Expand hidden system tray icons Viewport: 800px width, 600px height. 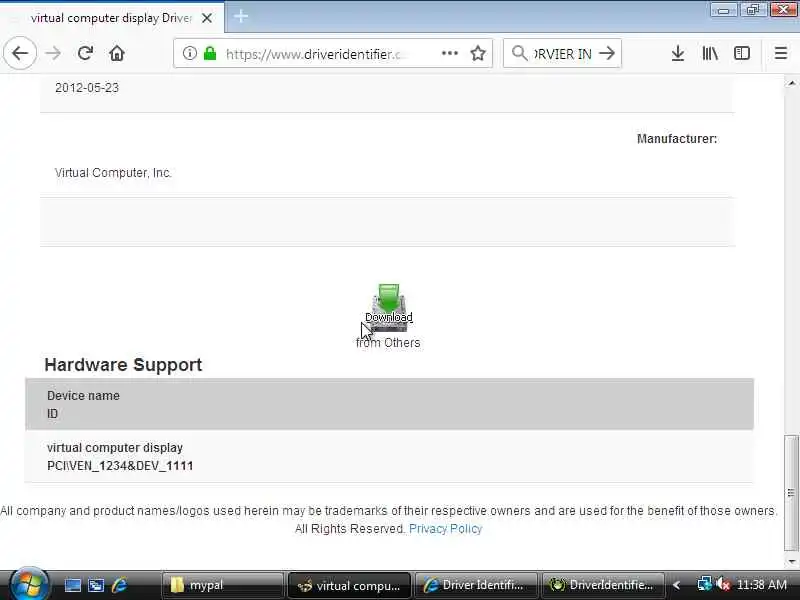click(677, 585)
